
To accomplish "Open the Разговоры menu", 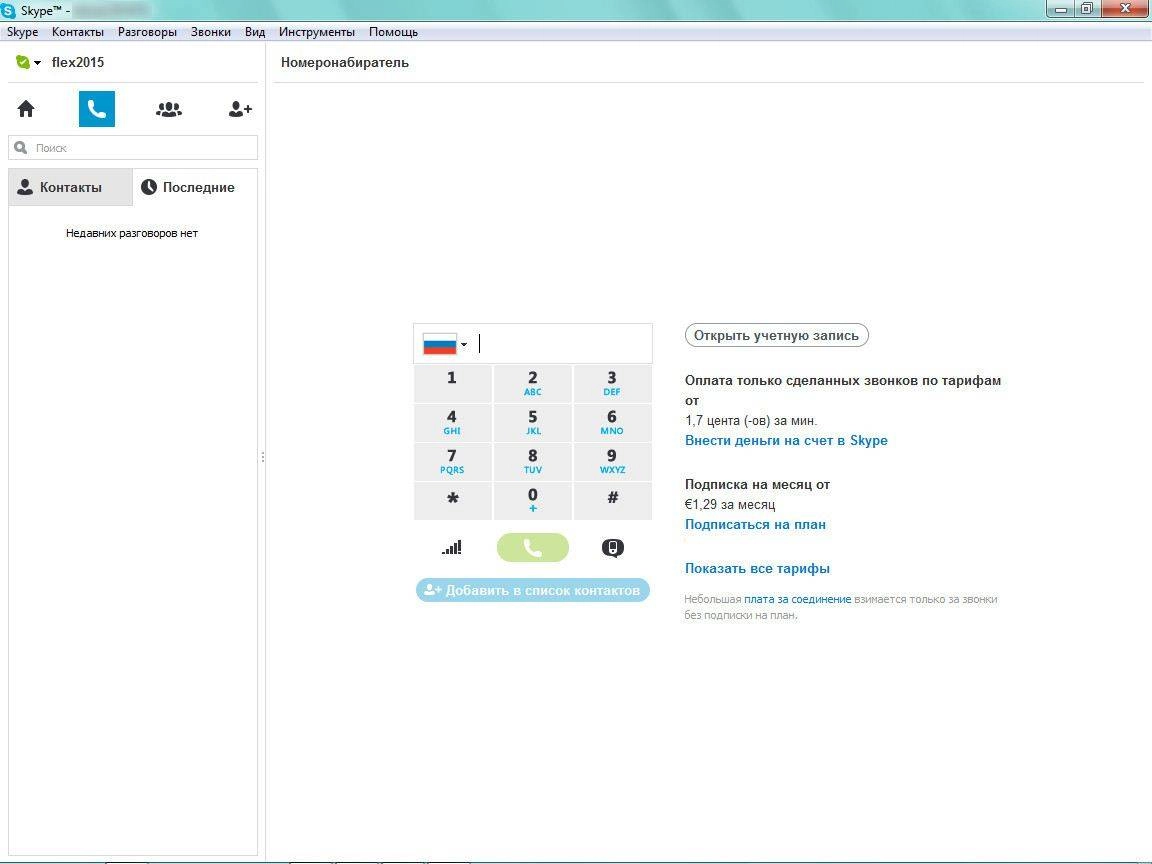I will pos(148,32).
